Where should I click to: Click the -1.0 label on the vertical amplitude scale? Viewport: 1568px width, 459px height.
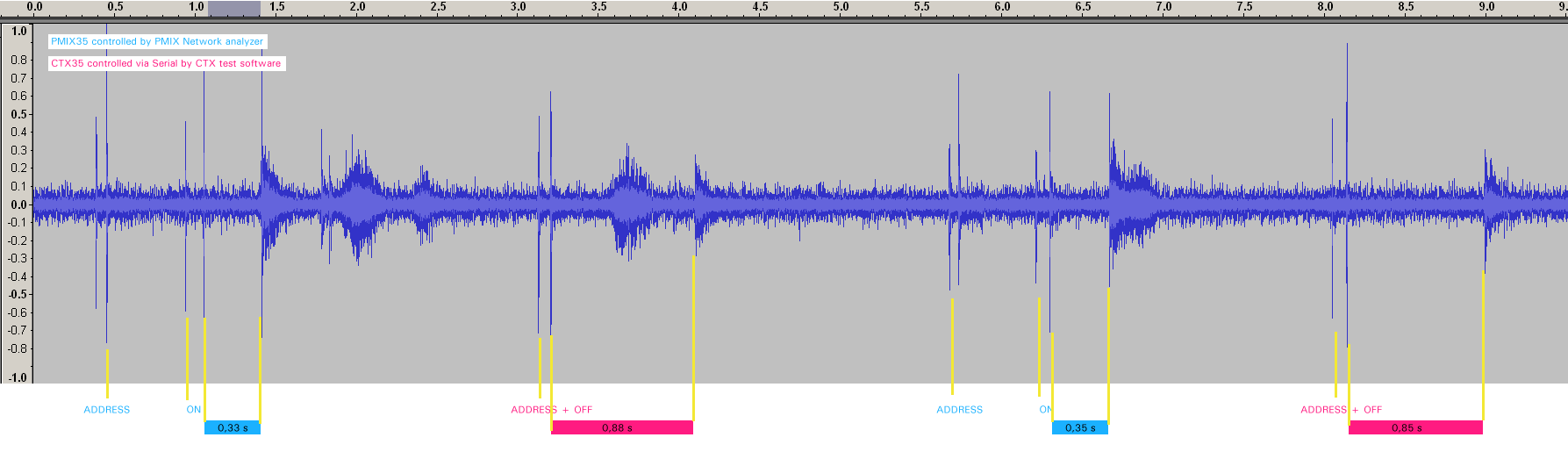pyautogui.click(x=18, y=377)
